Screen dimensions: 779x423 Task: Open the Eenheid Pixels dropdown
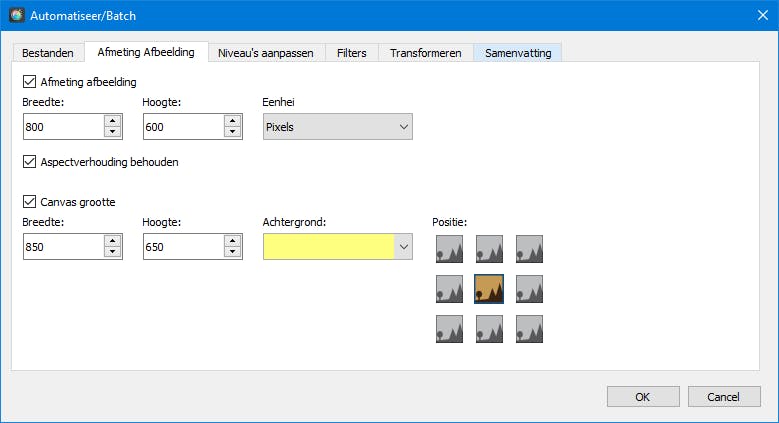coord(337,127)
